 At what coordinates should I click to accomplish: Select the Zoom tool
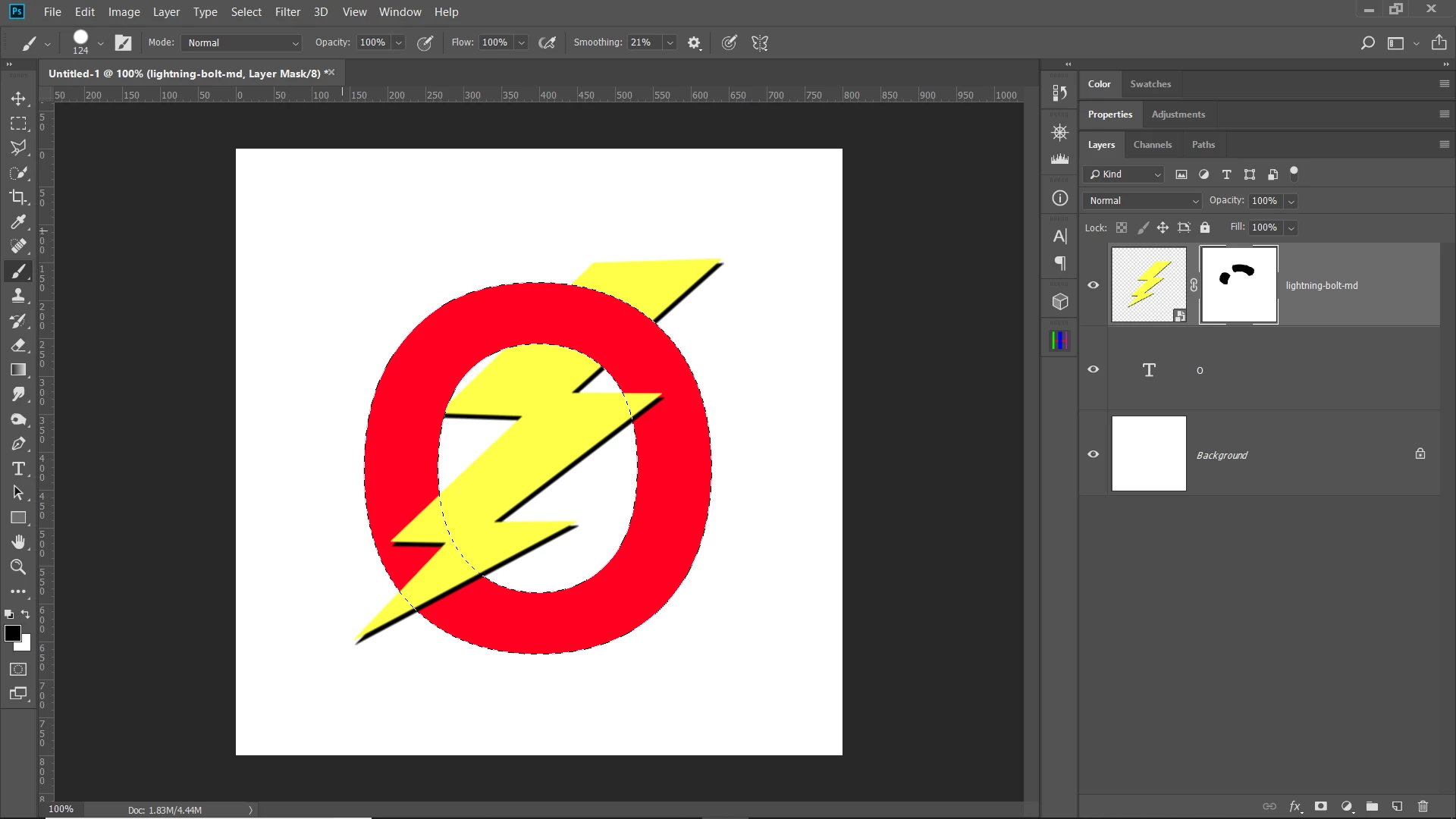coord(18,566)
